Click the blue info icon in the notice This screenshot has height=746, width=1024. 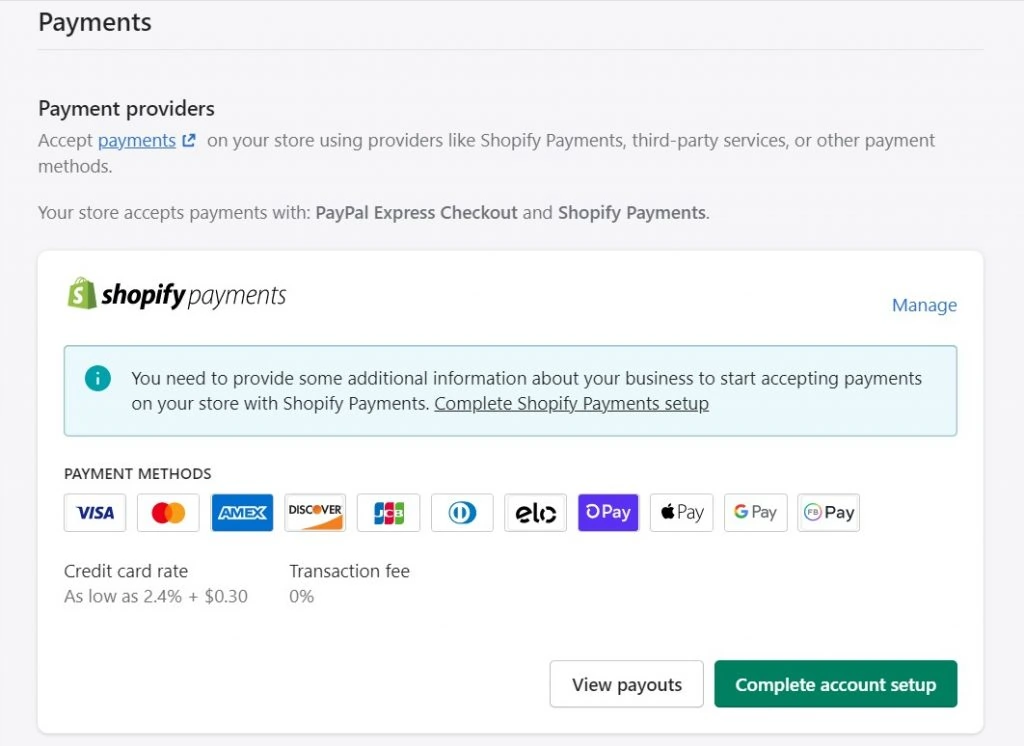tap(97, 378)
